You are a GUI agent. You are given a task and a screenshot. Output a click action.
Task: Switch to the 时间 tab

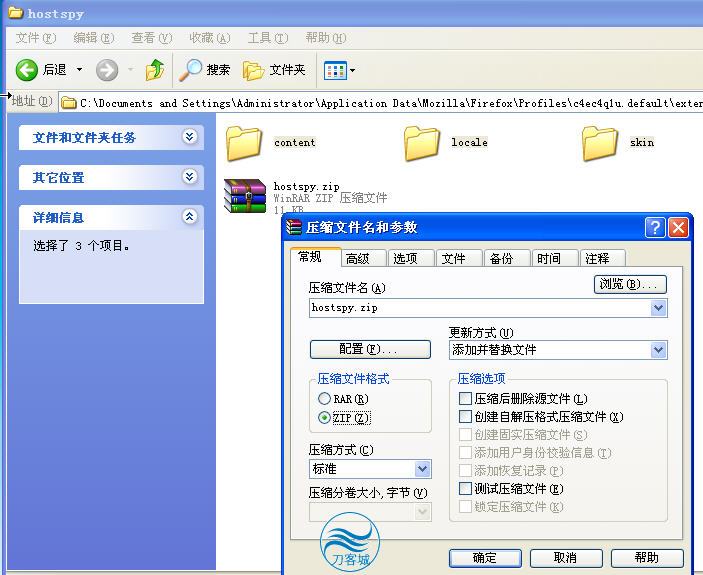(555, 259)
